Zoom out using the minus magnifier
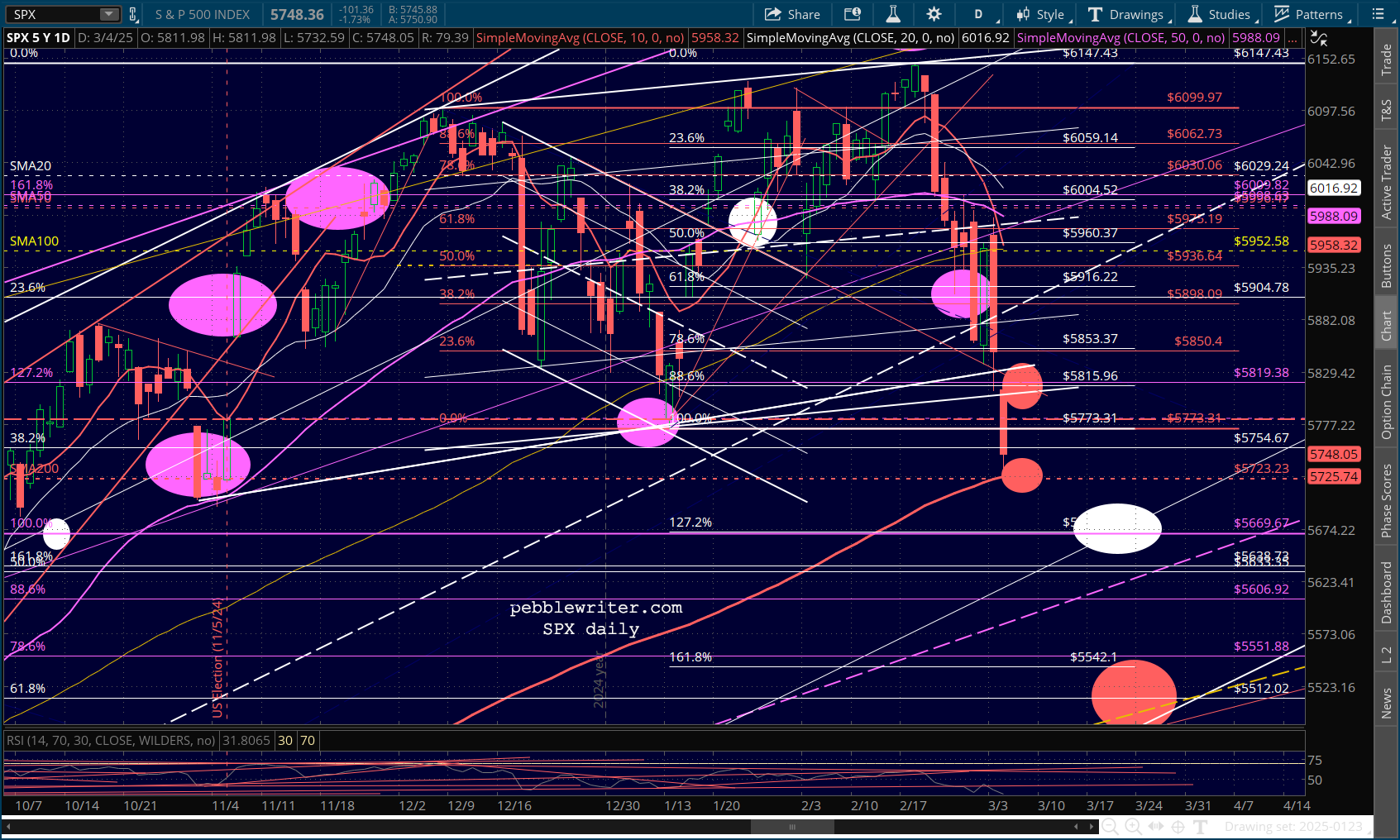The height and width of the screenshot is (840, 1400). point(1110,827)
